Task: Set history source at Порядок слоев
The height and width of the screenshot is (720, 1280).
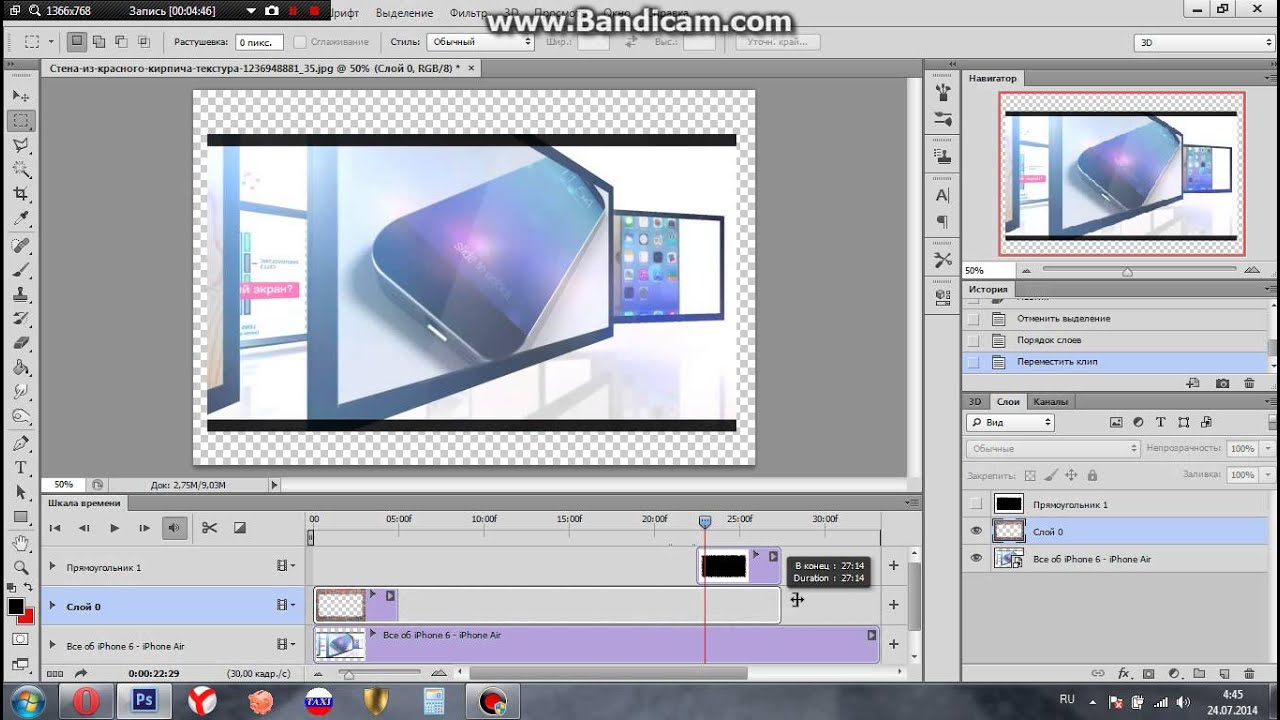Action: [974, 340]
